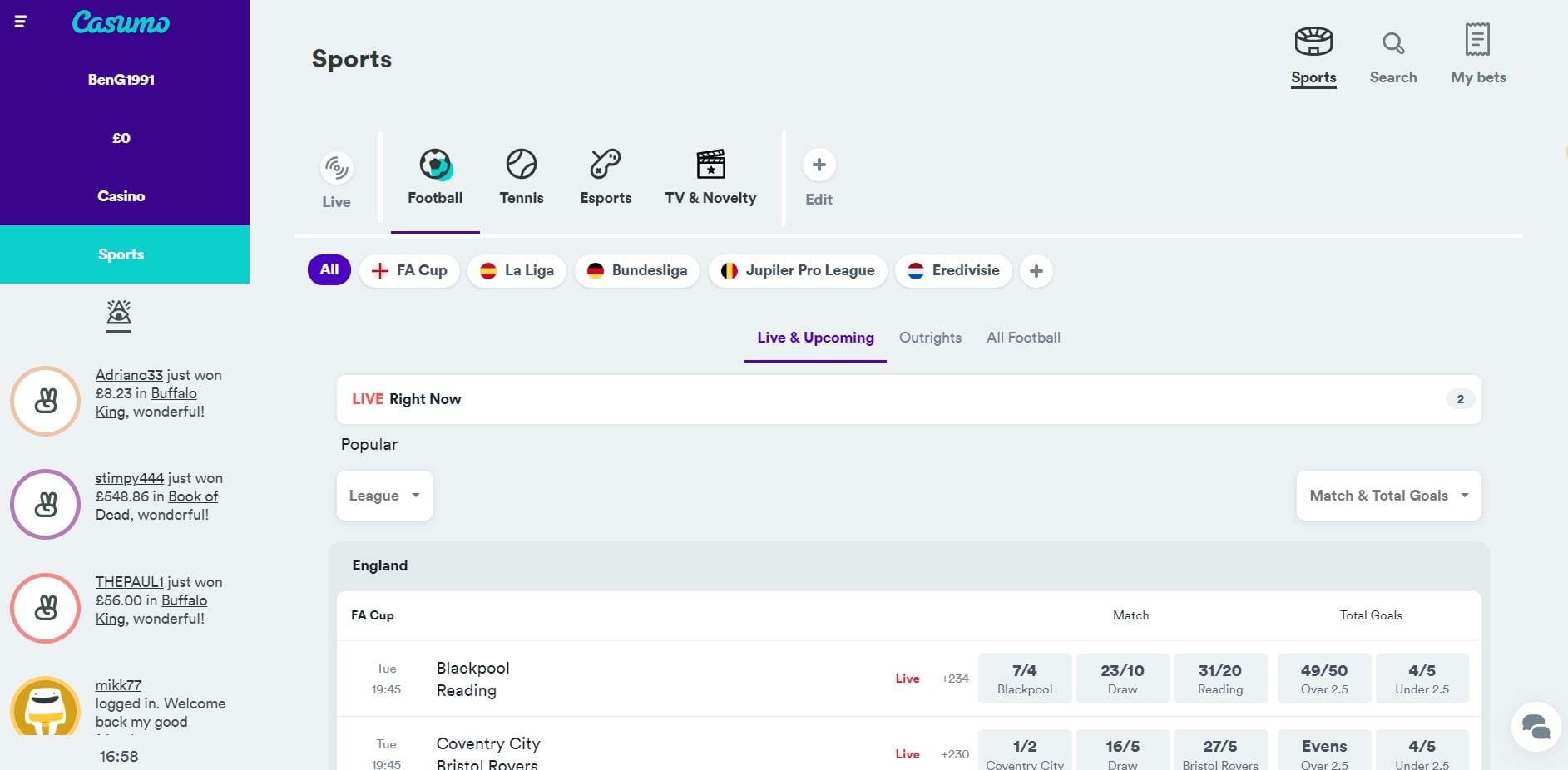Open BenG1991 account menu item
Screen dimensions: 1568x770
121,80
